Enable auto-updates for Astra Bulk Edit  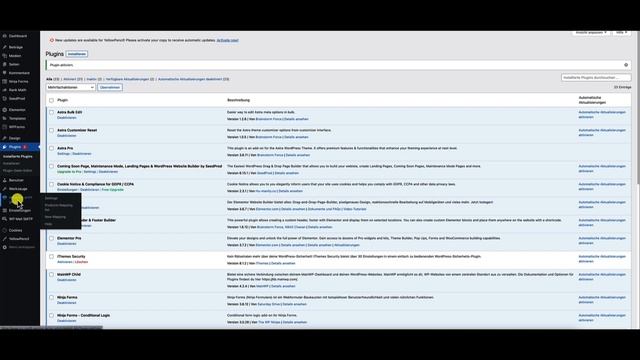click(x=602, y=115)
